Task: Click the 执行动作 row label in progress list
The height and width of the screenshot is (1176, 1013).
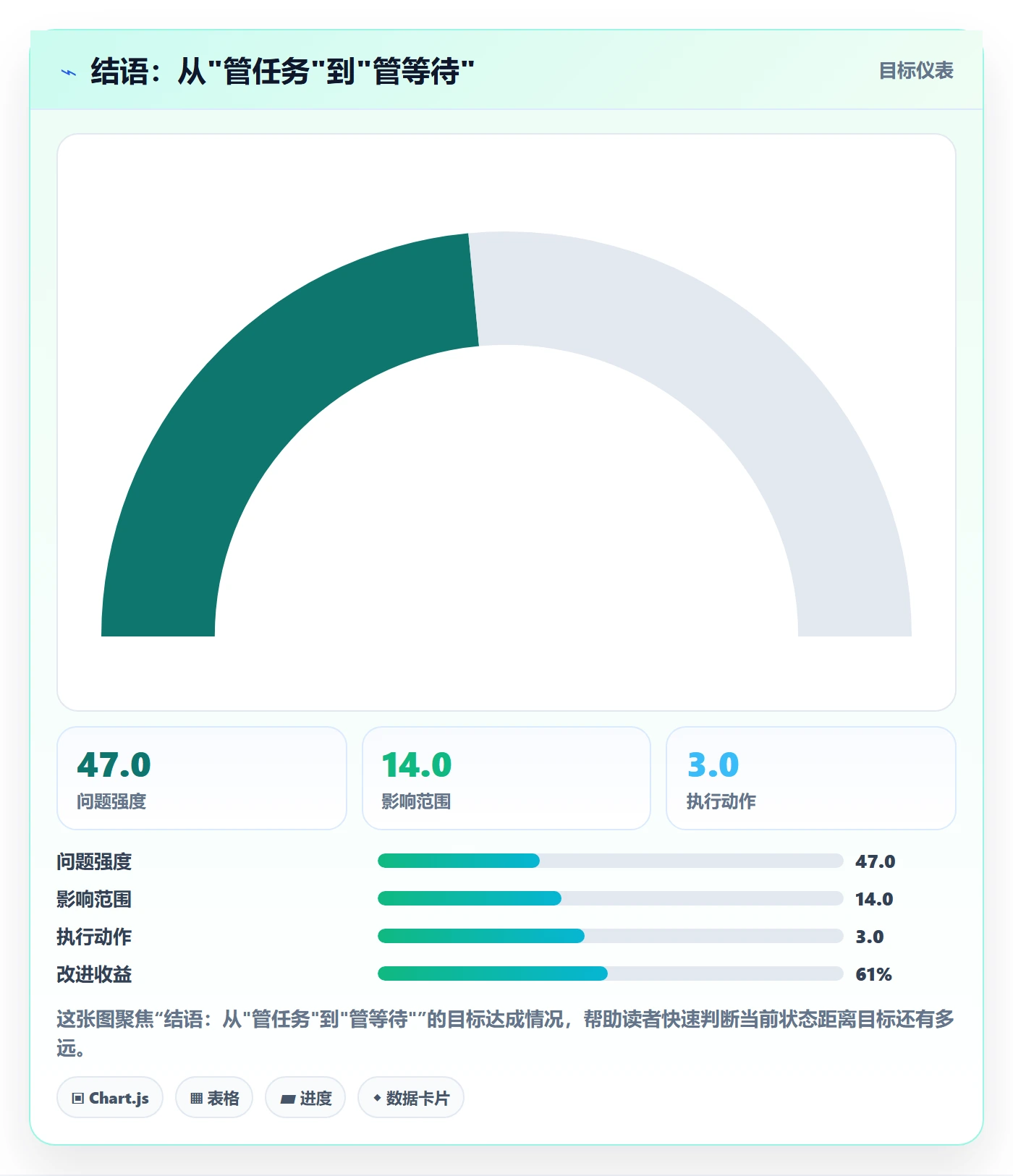Action: 94,937
